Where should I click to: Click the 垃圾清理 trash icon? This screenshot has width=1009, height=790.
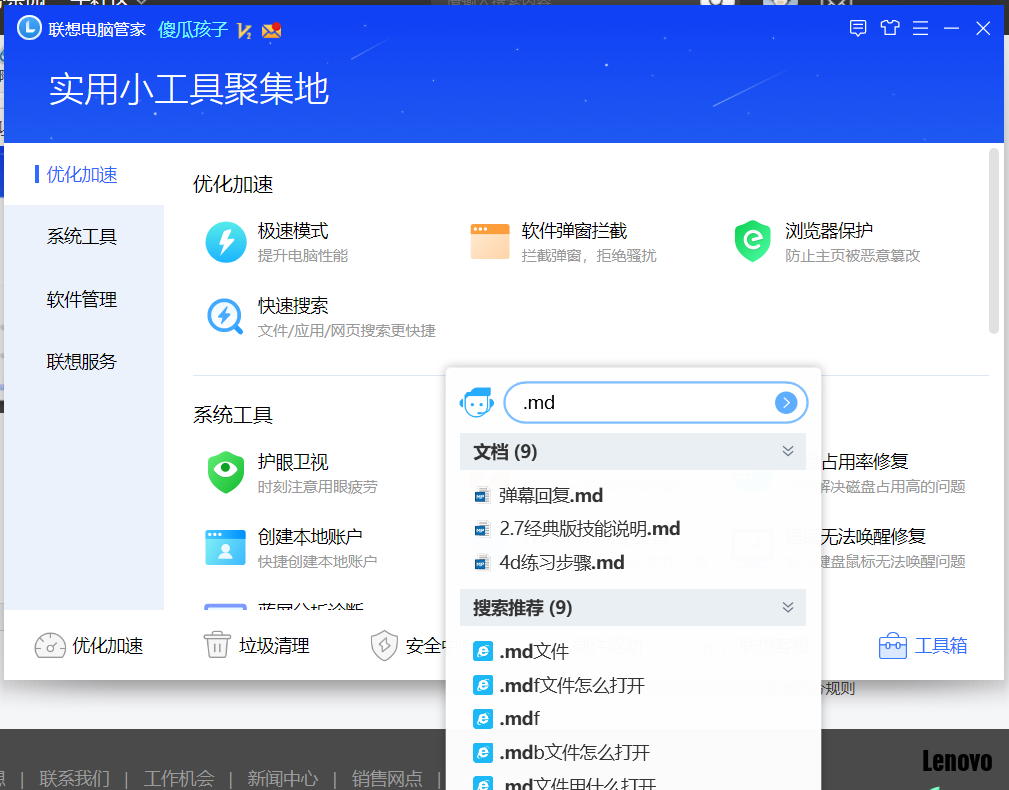(217, 646)
